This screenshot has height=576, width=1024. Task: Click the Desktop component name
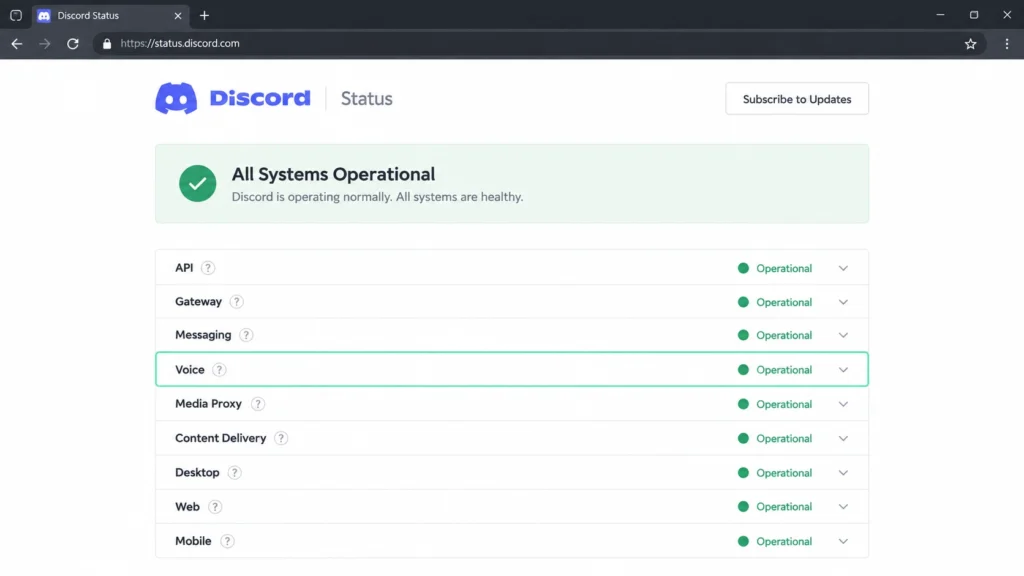click(197, 472)
